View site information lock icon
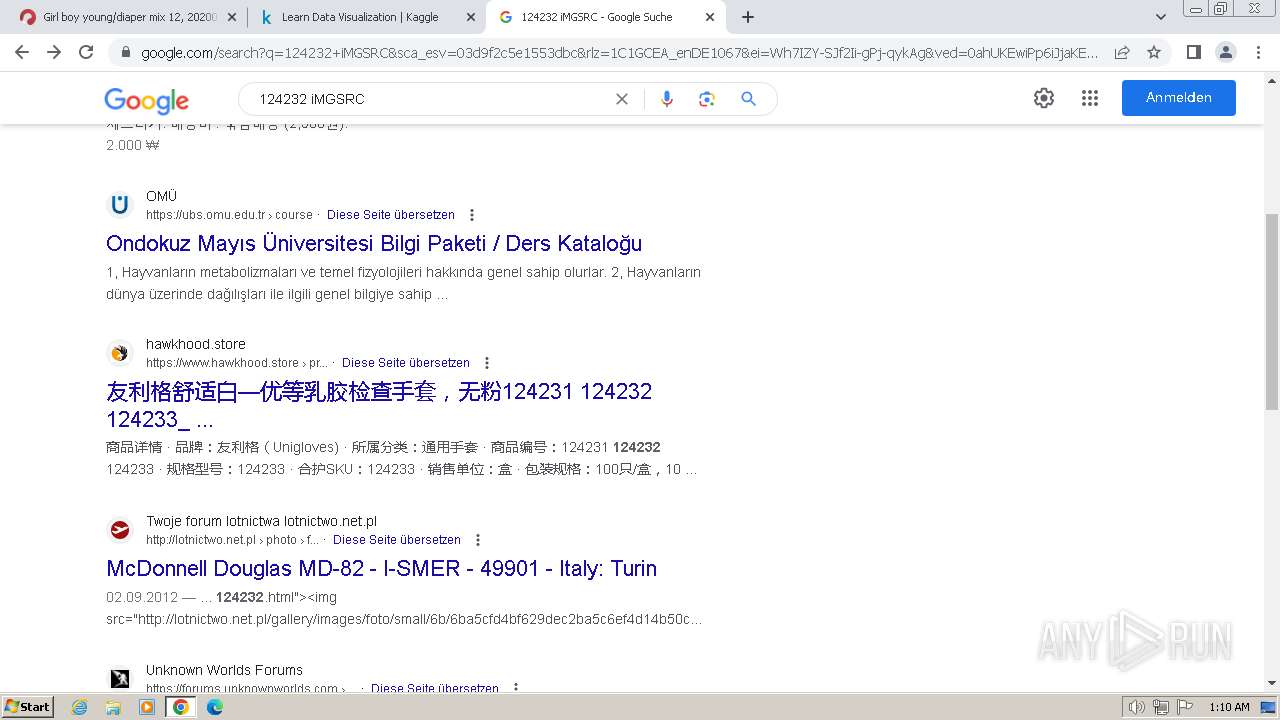Screen dimensions: 1280x720 coord(125,52)
